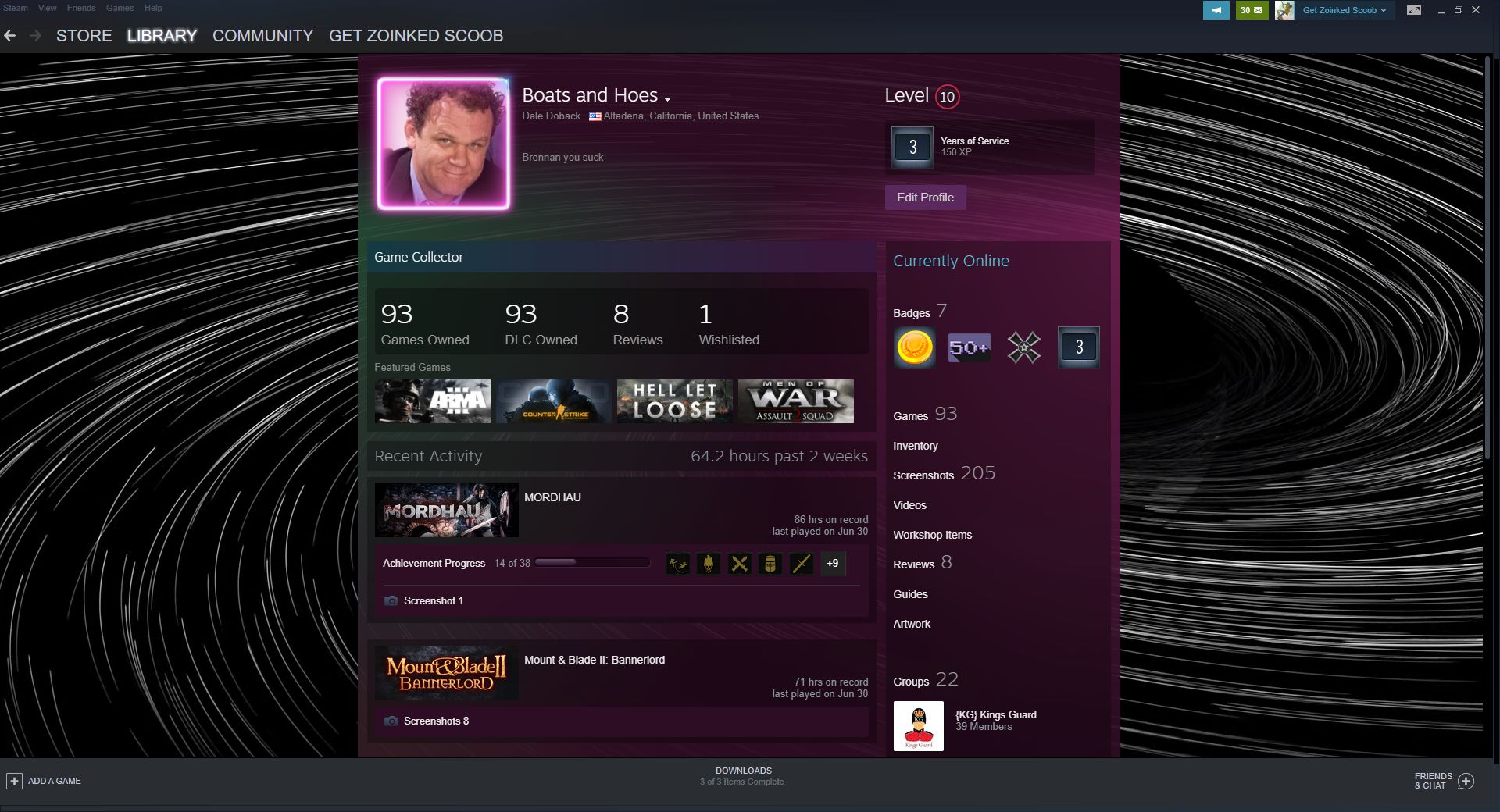Viewport: 1500px width, 812px height.
Task: Select the 50+ games collector badge
Action: (969, 347)
